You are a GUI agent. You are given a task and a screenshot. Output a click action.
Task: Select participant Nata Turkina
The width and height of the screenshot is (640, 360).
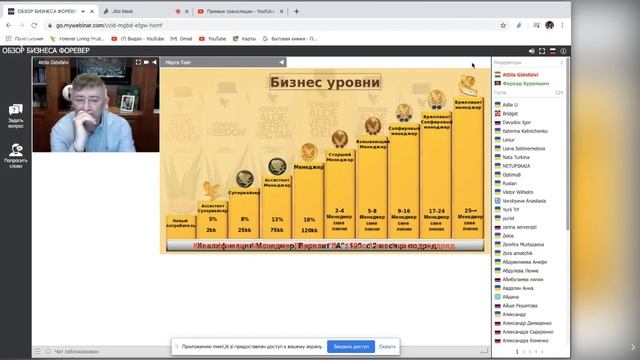(x=516, y=157)
